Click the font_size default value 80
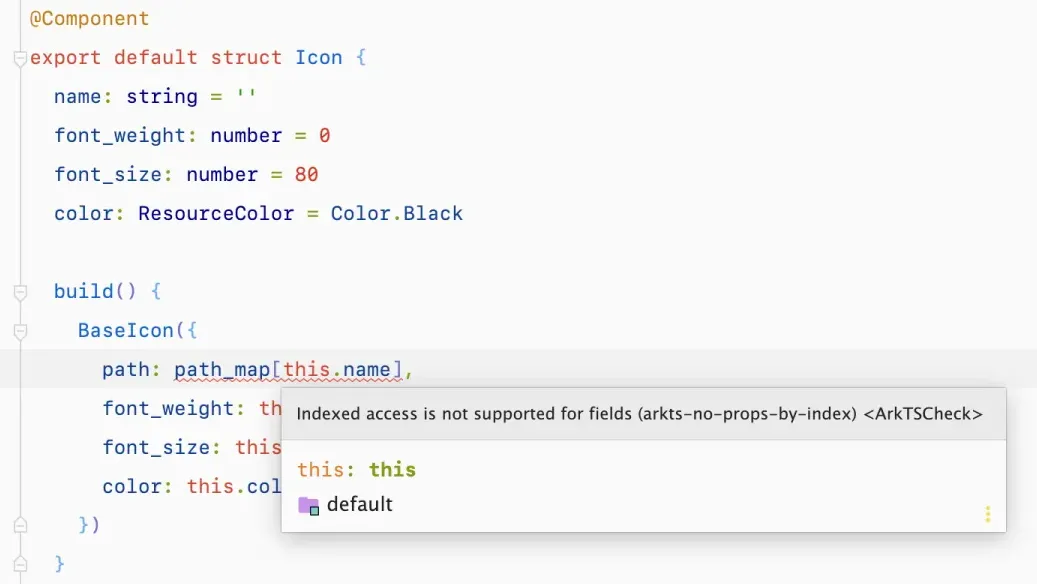The image size is (1037, 584). pos(306,174)
